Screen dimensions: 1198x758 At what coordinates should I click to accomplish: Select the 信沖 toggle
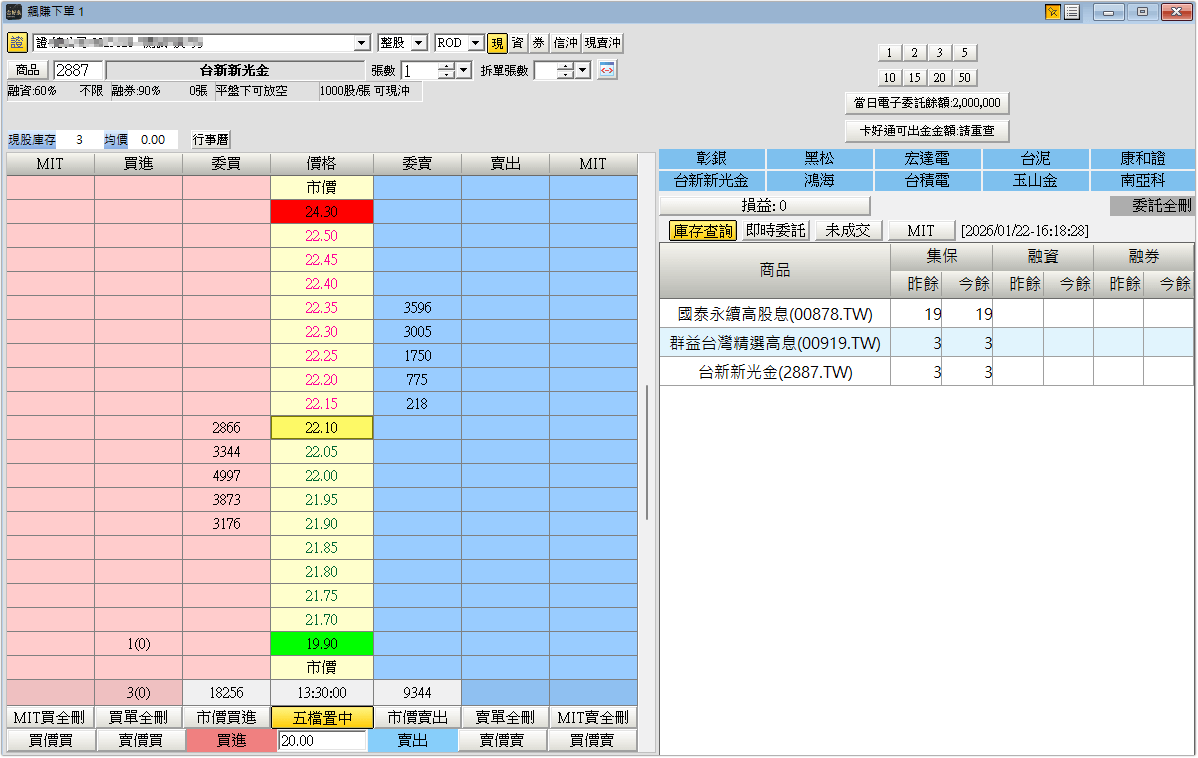[565, 44]
